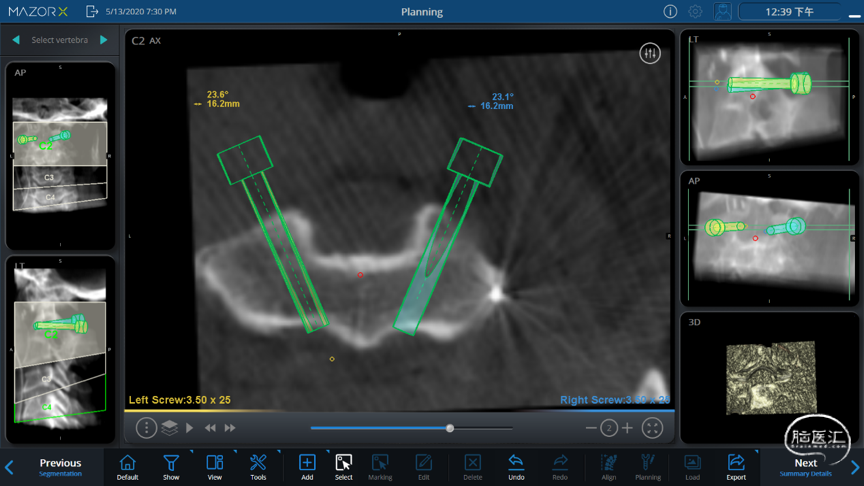The image size is (864, 486).
Task: Click the surgeon profile icon
Action: pyautogui.click(x=722, y=12)
